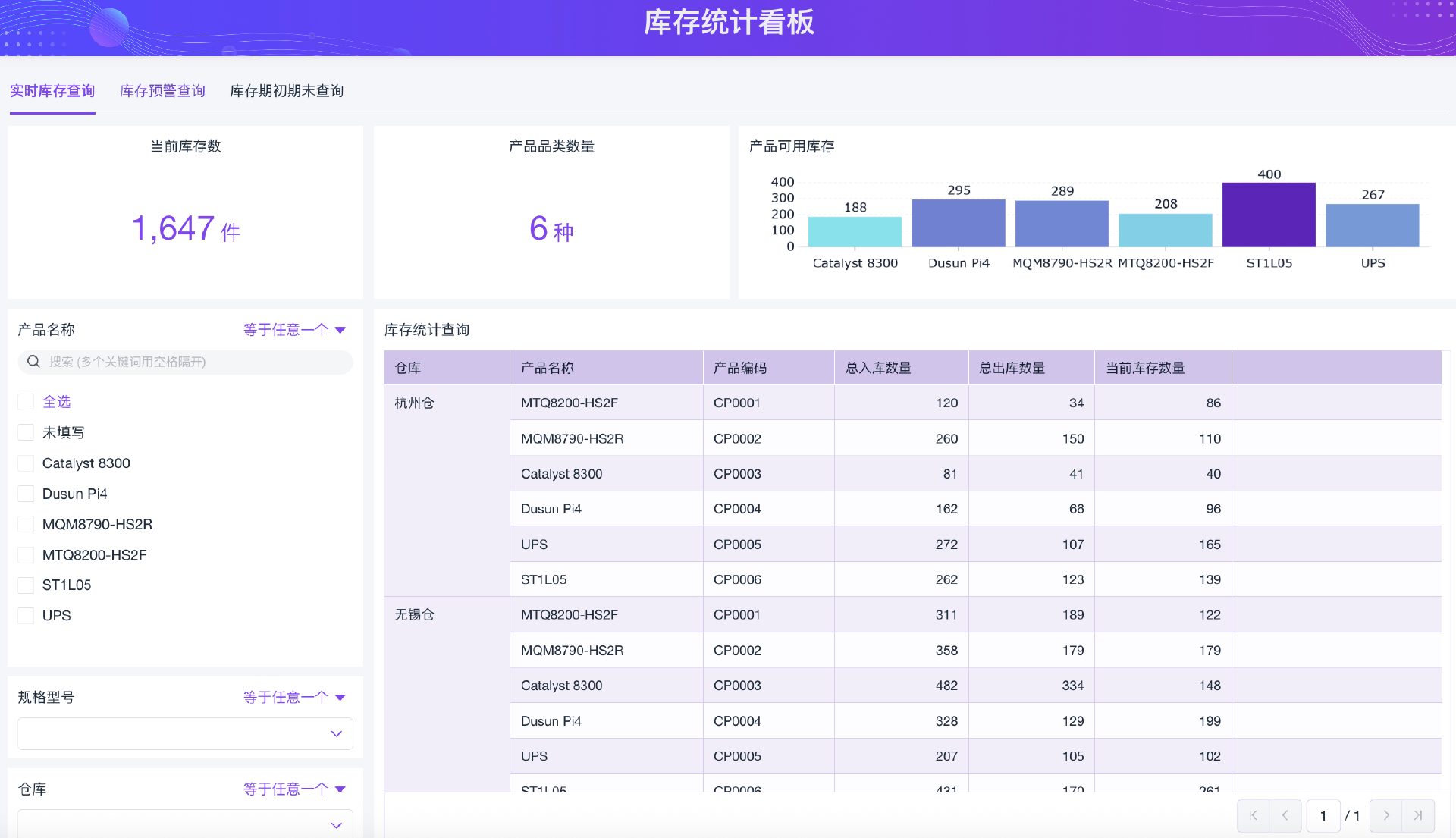The width and height of the screenshot is (1456, 838).
Task: Go to next page arrow icon
Action: [x=1386, y=815]
